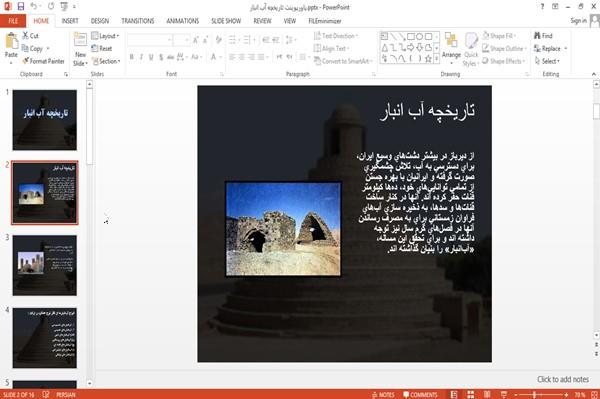Start Slide Show from status bar icon
This screenshot has width=600, height=399.
tap(504, 394)
